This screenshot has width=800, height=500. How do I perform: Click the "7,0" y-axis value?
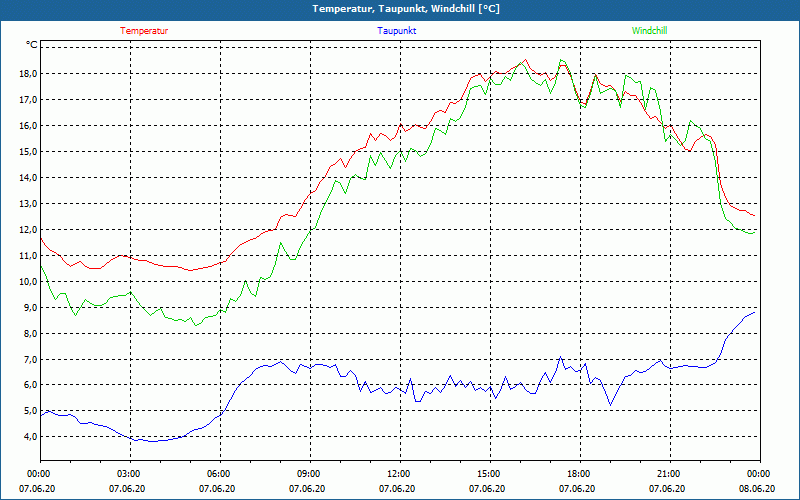[x=30, y=359]
